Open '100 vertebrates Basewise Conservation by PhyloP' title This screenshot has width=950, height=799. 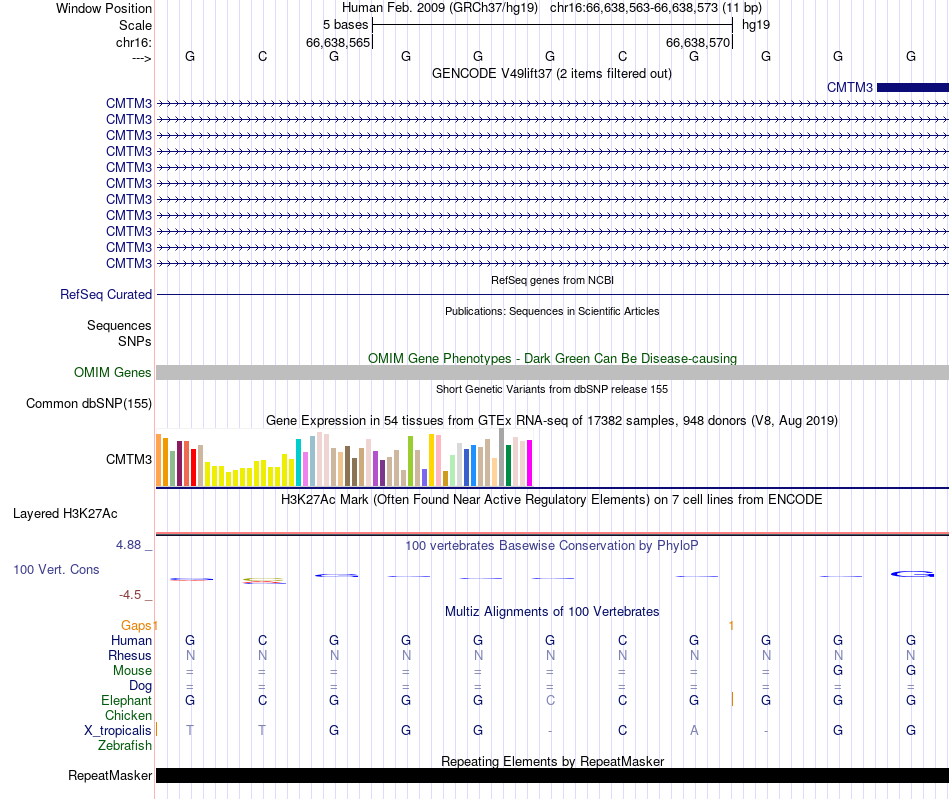(552, 545)
